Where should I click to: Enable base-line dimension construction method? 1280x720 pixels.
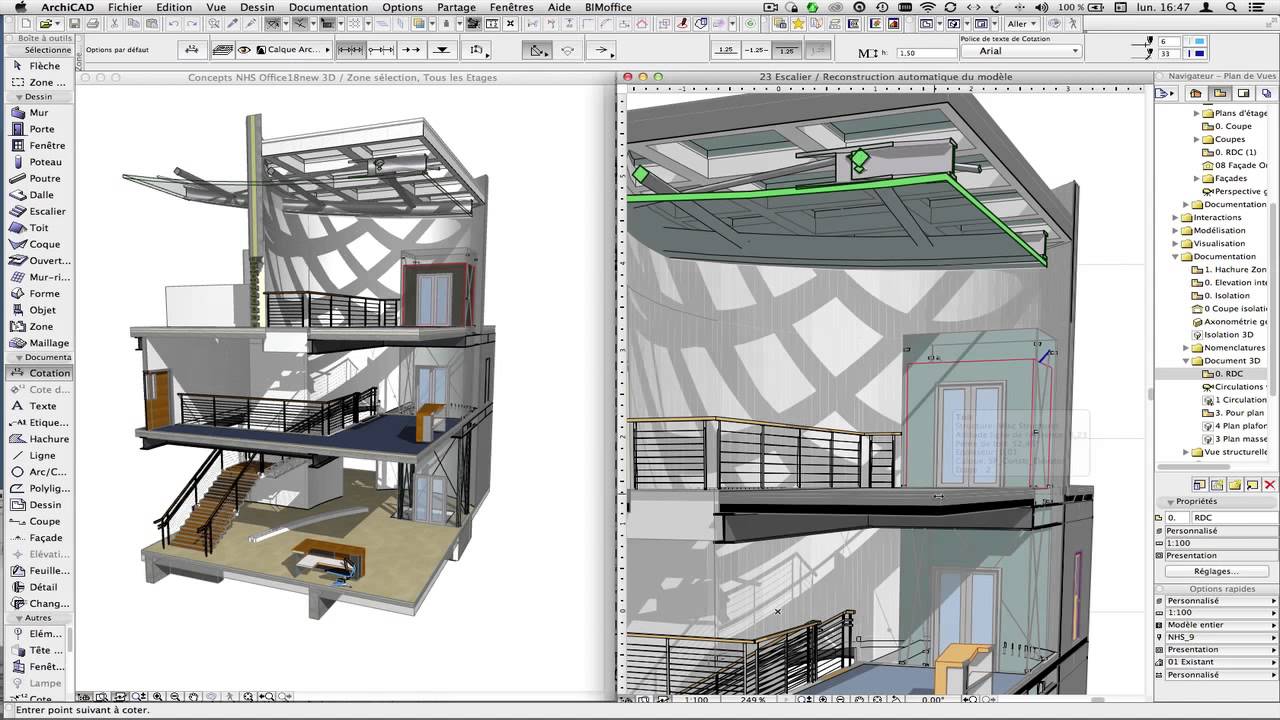(411, 49)
